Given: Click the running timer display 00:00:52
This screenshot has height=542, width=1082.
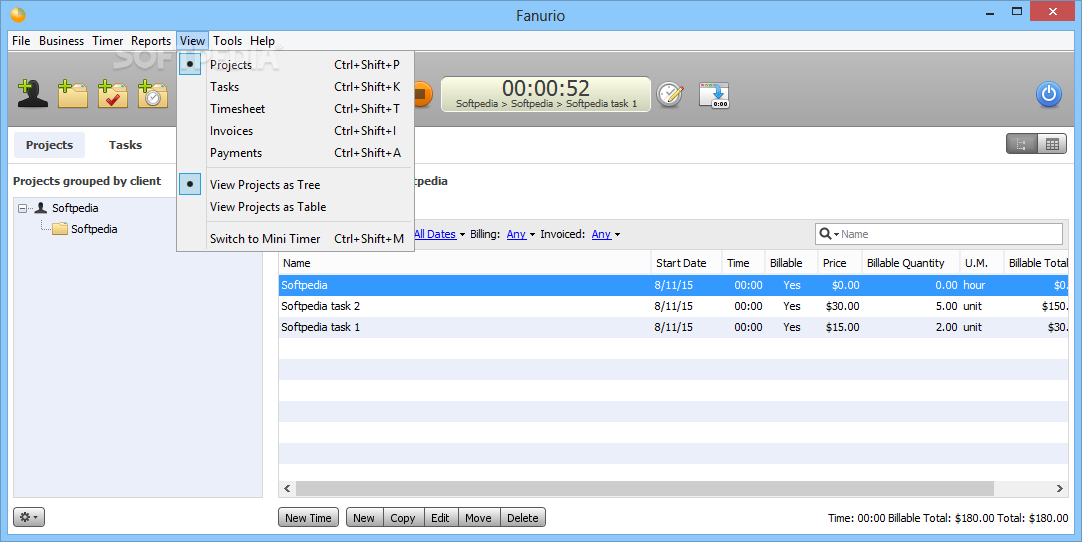Looking at the screenshot, I should tap(546, 94).
